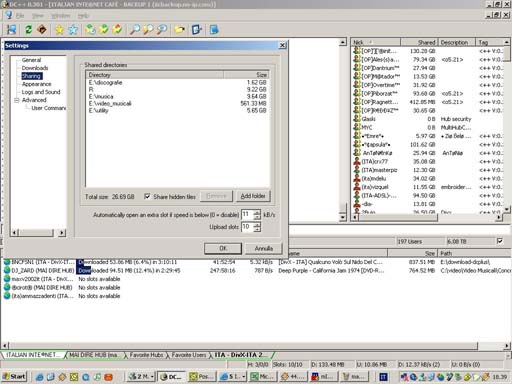
Task: Decrease the Upload slots spinner
Action: (x=257, y=230)
